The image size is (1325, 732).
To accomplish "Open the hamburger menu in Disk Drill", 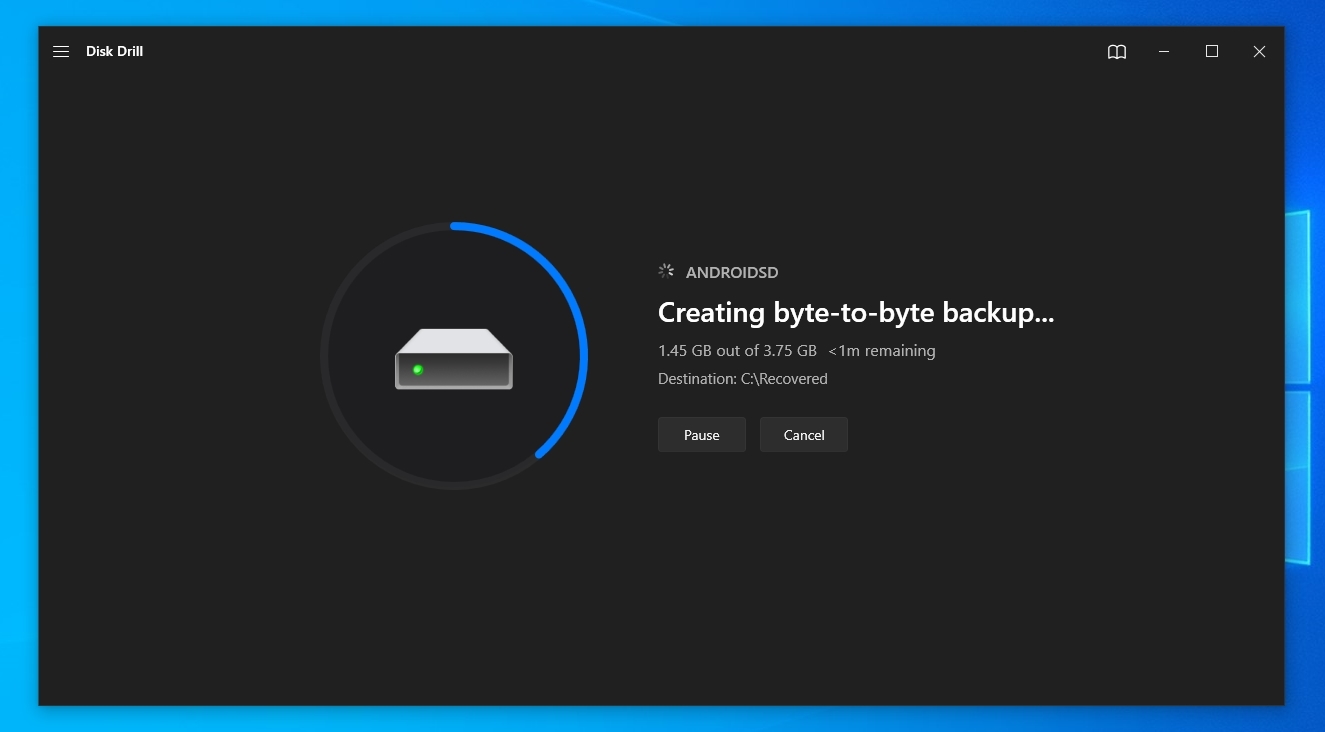I will tap(61, 52).
